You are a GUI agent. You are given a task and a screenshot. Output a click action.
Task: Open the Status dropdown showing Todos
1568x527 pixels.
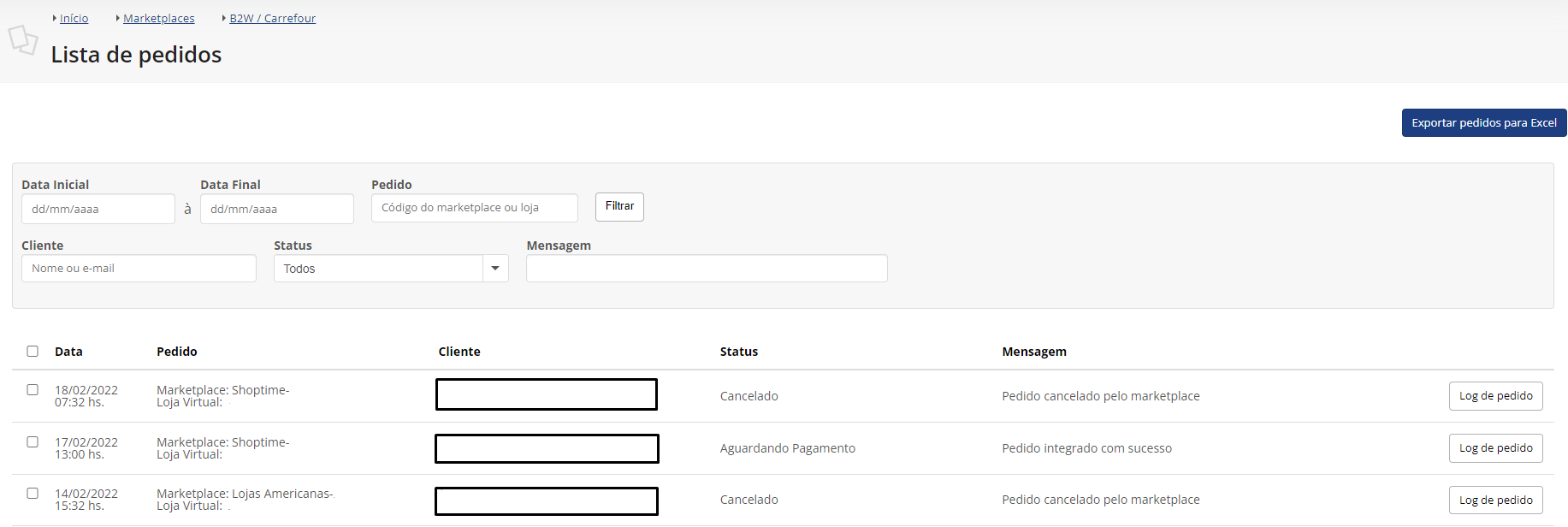coord(391,269)
